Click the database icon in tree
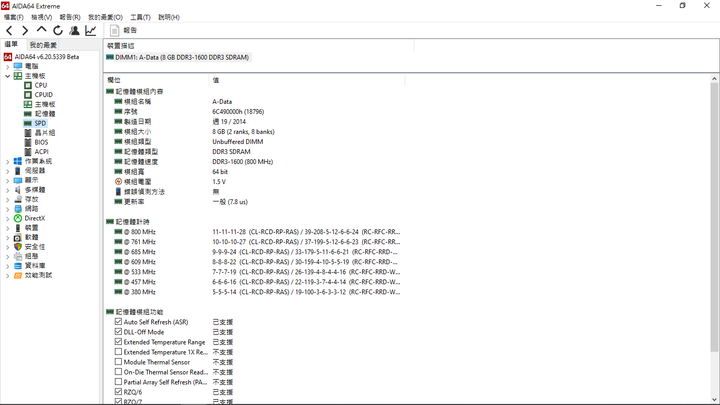720x405 pixels. point(17,266)
